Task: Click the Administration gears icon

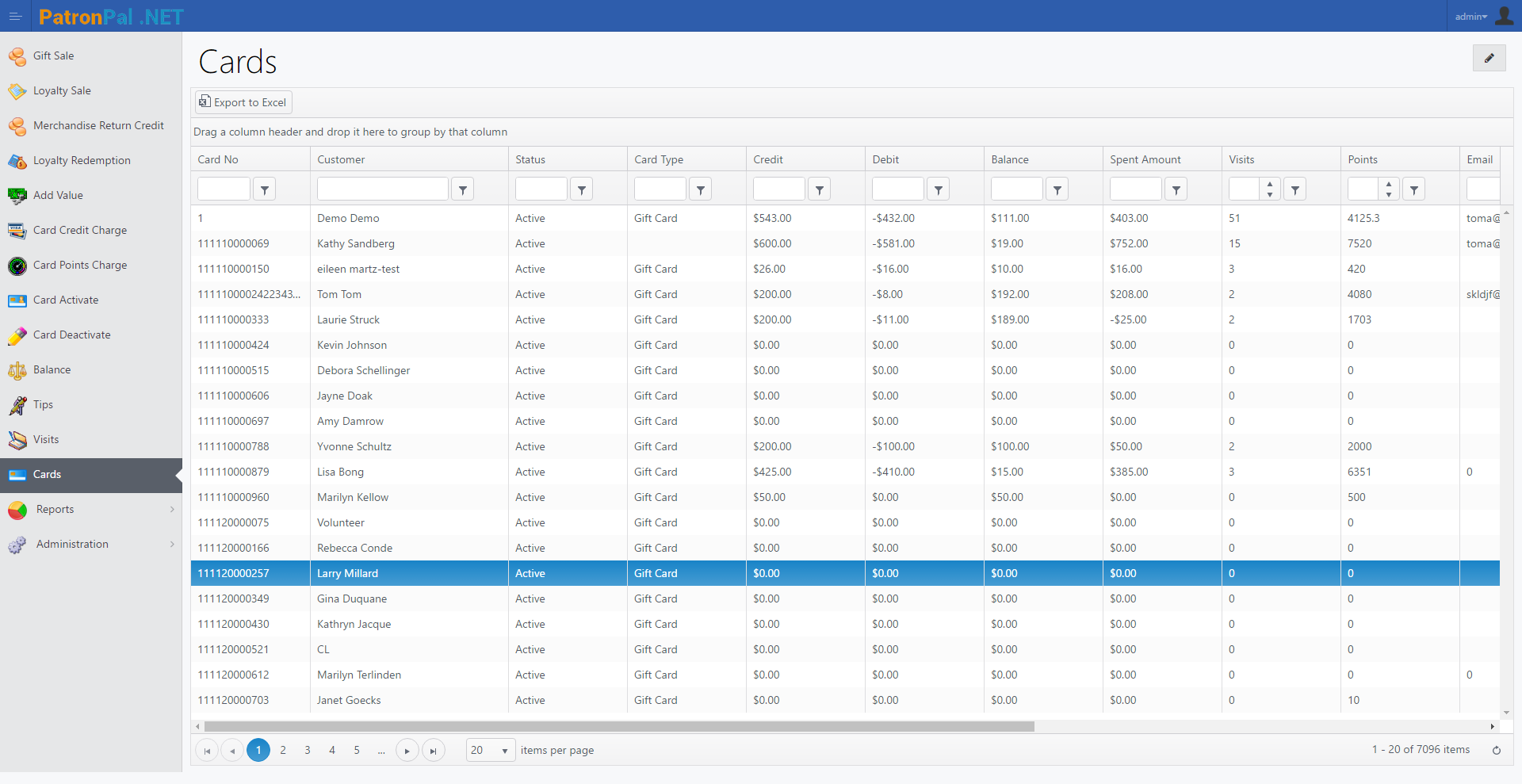Action: [17, 545]
